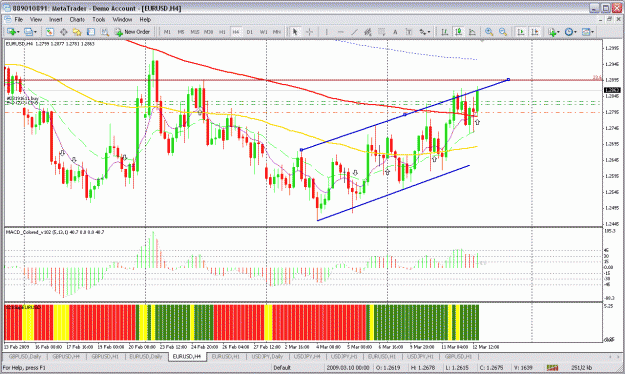Select upper trendline's right end handle
This screenshot has width=625, height=374.
508,79
